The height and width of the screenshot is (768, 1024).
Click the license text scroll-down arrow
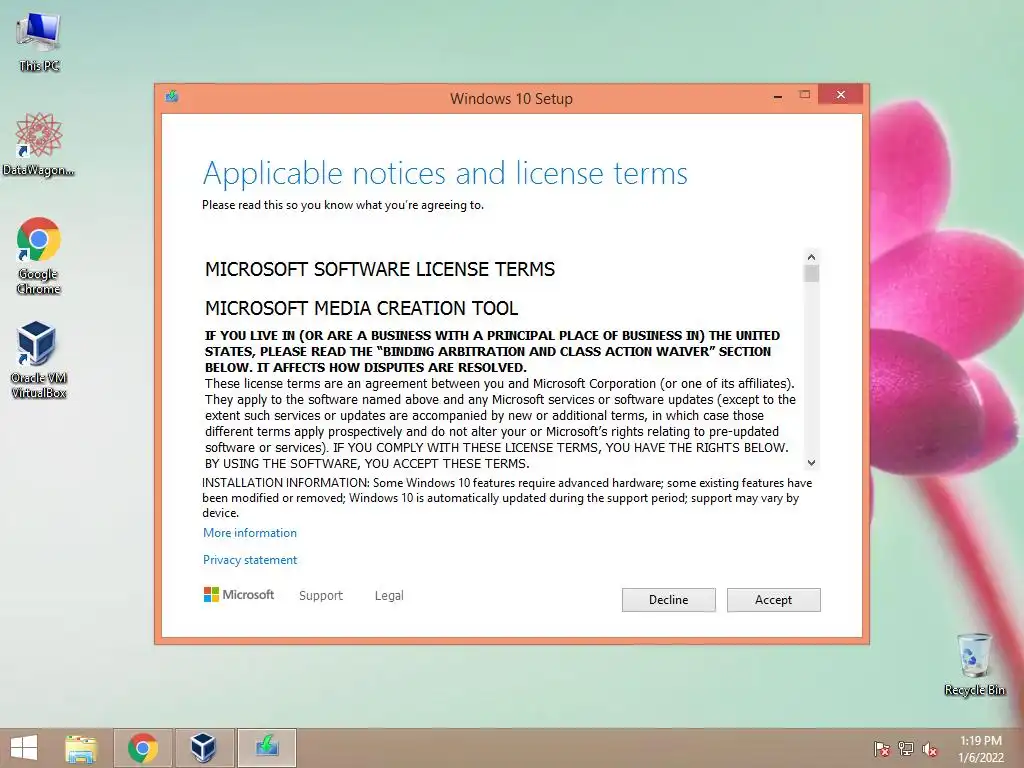click(811, 462)
